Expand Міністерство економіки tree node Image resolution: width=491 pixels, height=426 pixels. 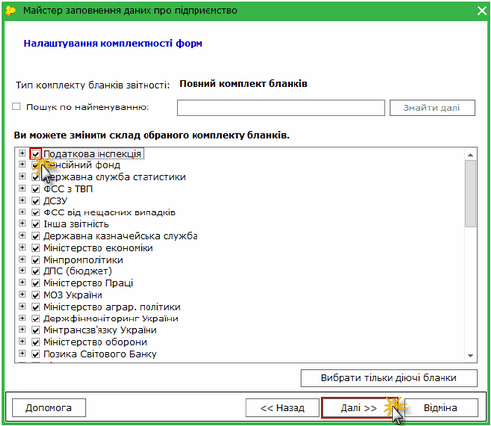click(22, 247)
